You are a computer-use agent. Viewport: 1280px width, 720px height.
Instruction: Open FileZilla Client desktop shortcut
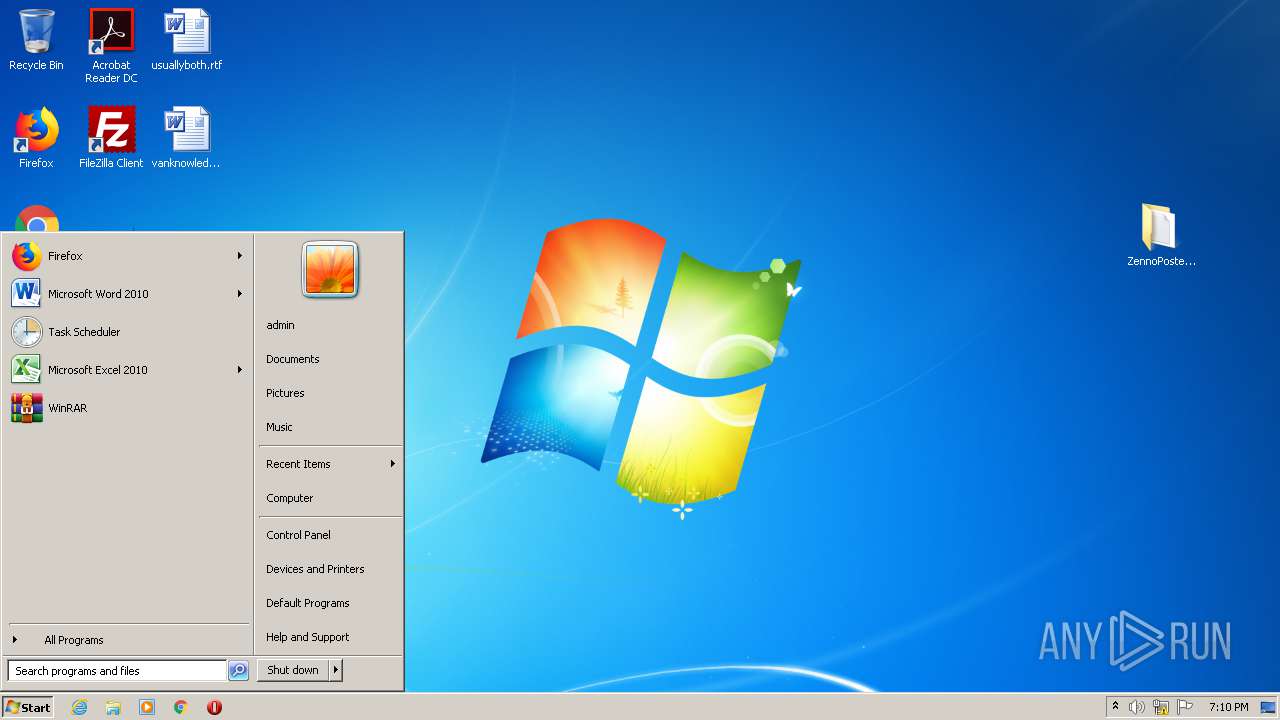pos(111,138)
